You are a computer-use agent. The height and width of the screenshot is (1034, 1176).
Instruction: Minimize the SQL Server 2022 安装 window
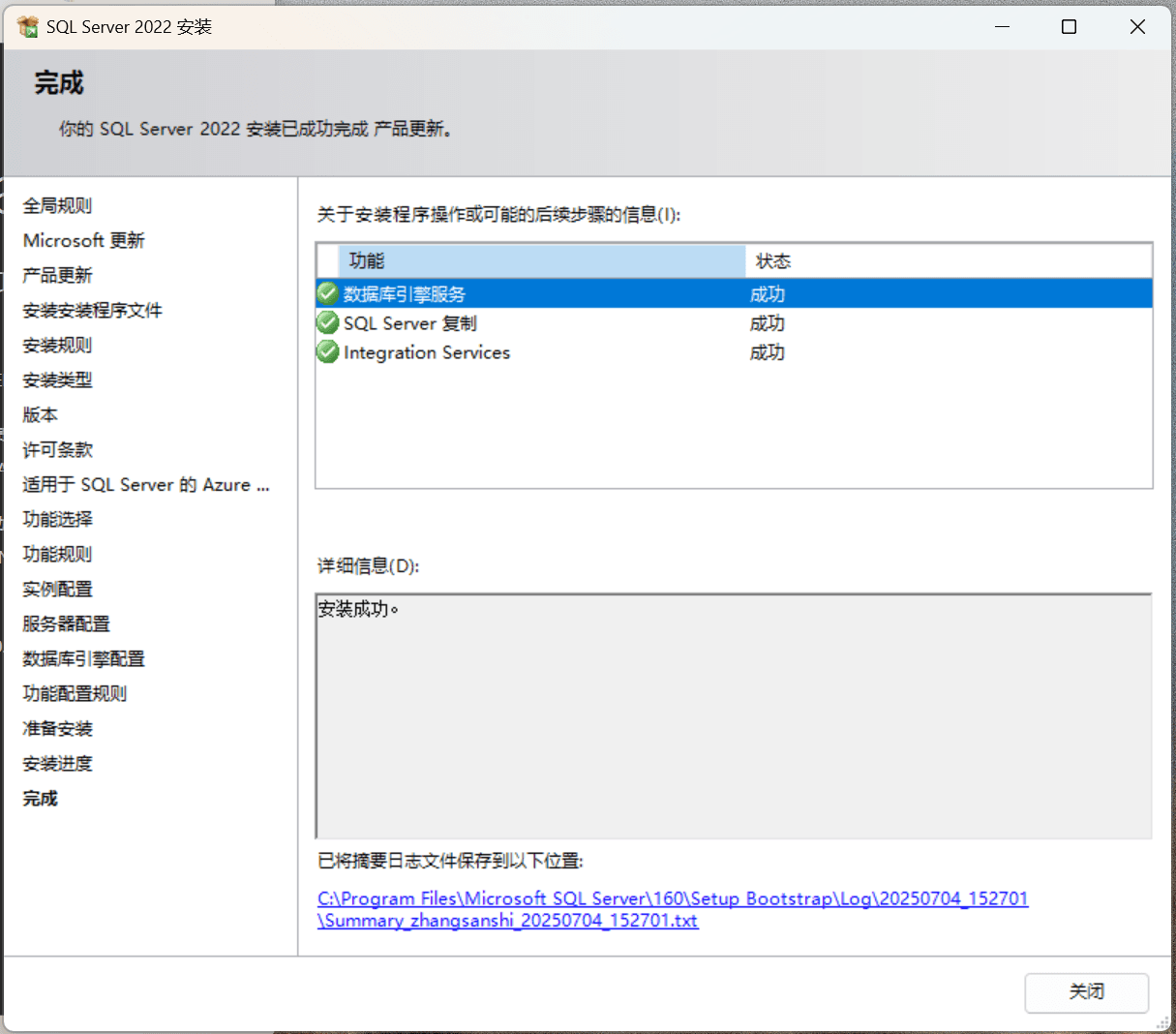point(1002,26)
